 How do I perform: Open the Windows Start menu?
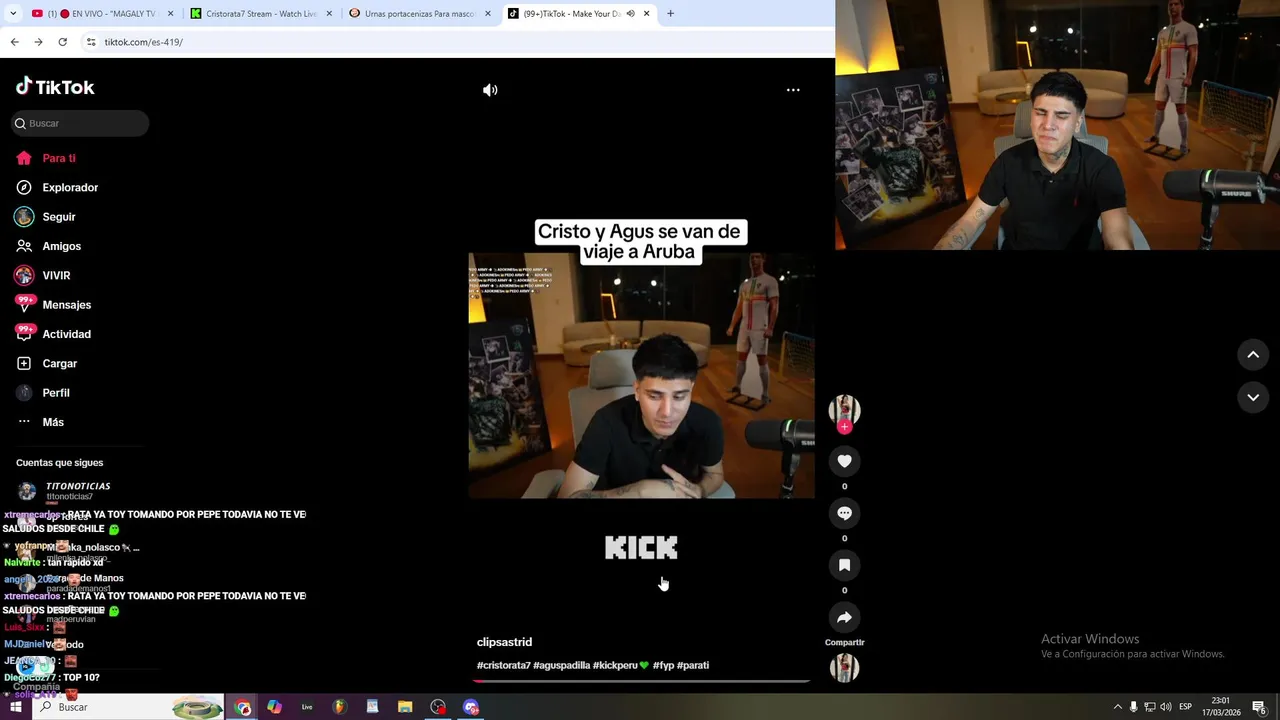point(16,707)
